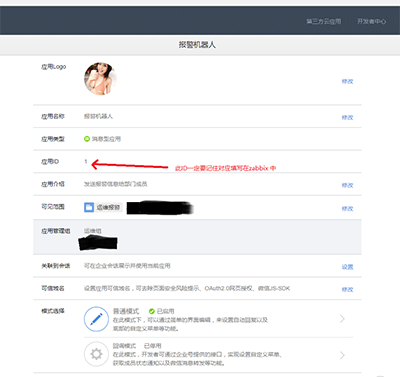Click the app logo avatar image
The image size is (400, 377).
tap(100, 79)
